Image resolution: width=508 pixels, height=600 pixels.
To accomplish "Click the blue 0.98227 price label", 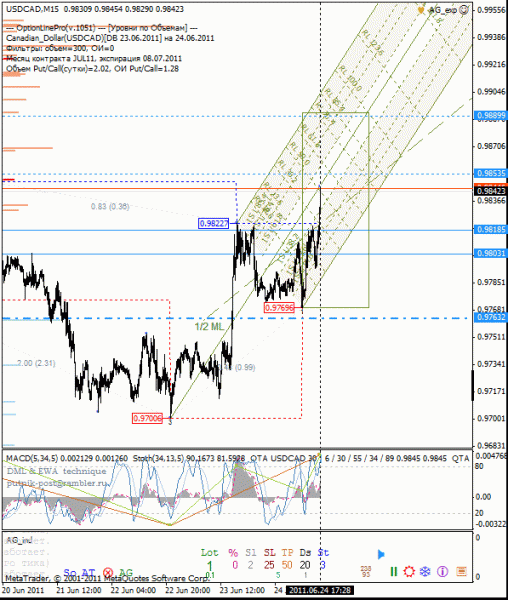I will point(213,223).
